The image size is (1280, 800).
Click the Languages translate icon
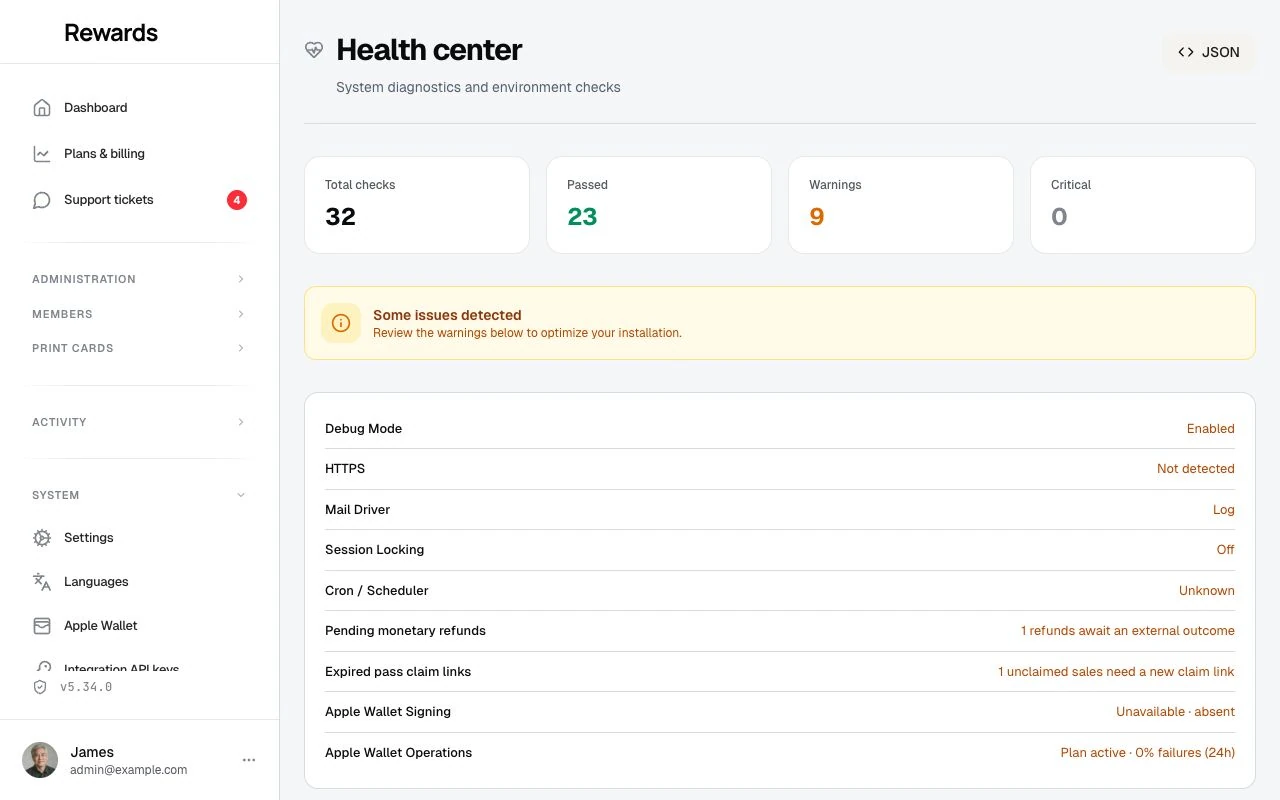42,582
